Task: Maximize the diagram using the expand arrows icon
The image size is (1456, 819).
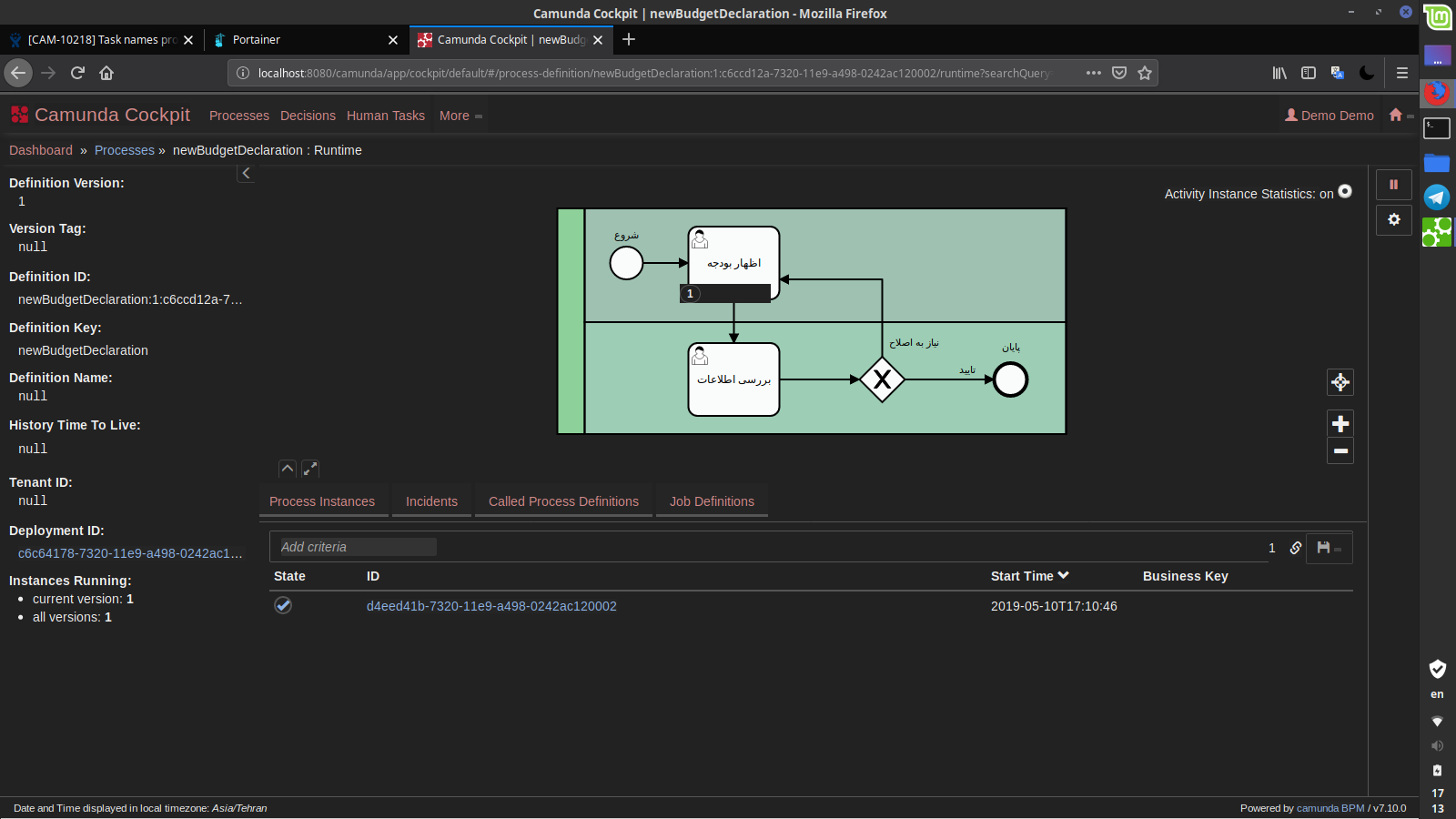Action: tap(310, 469)
